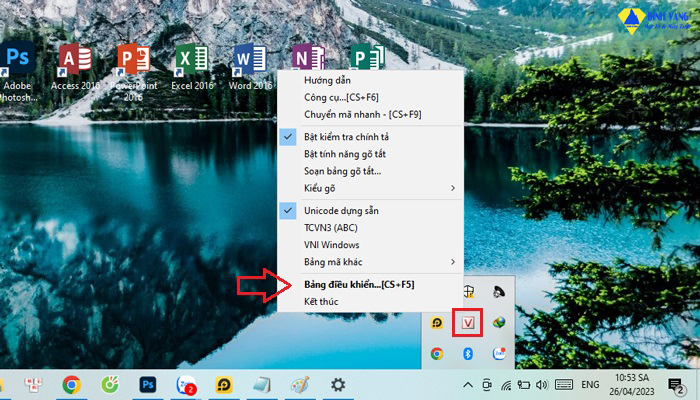Click the Internet Download Manager tray icon
700x400 pixels.
pyautogui.click(x=499, y=322)
